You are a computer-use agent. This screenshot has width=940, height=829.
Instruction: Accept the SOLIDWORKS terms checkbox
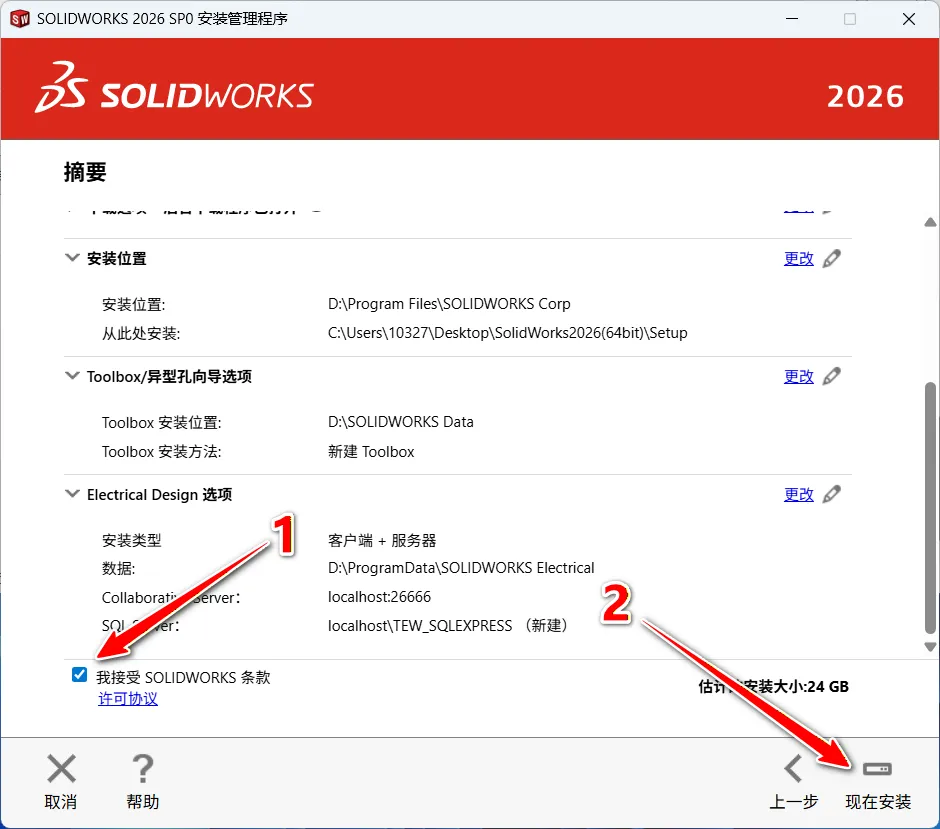(79, 675)
